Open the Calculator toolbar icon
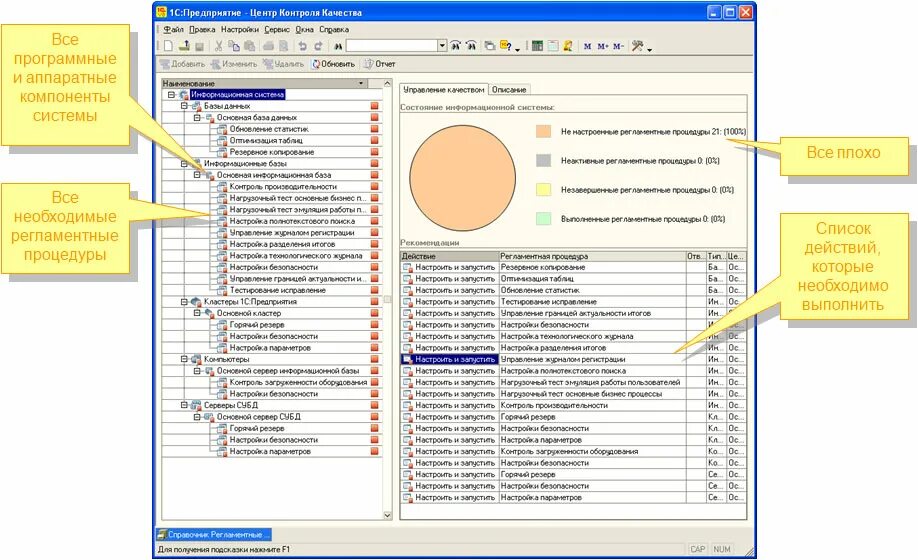 coord(537,46)
